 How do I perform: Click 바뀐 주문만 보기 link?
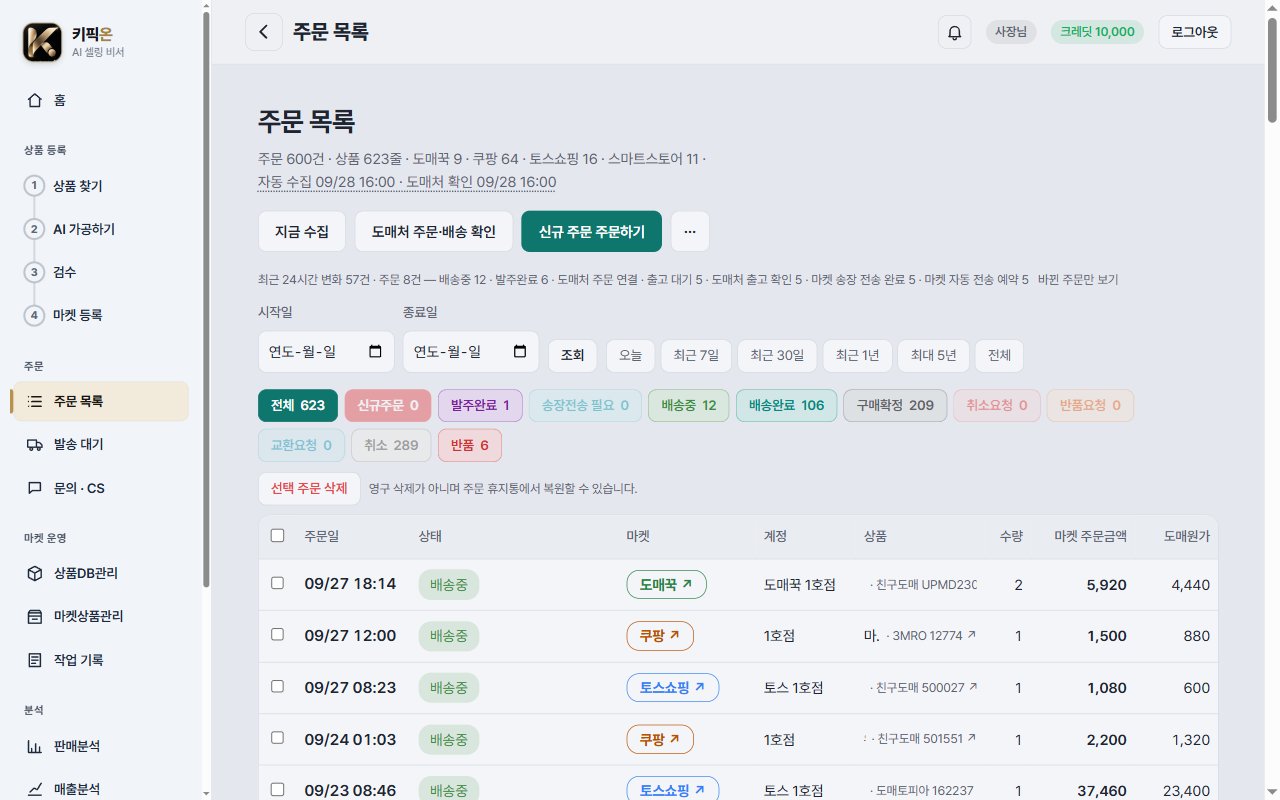pos(1078,280)
